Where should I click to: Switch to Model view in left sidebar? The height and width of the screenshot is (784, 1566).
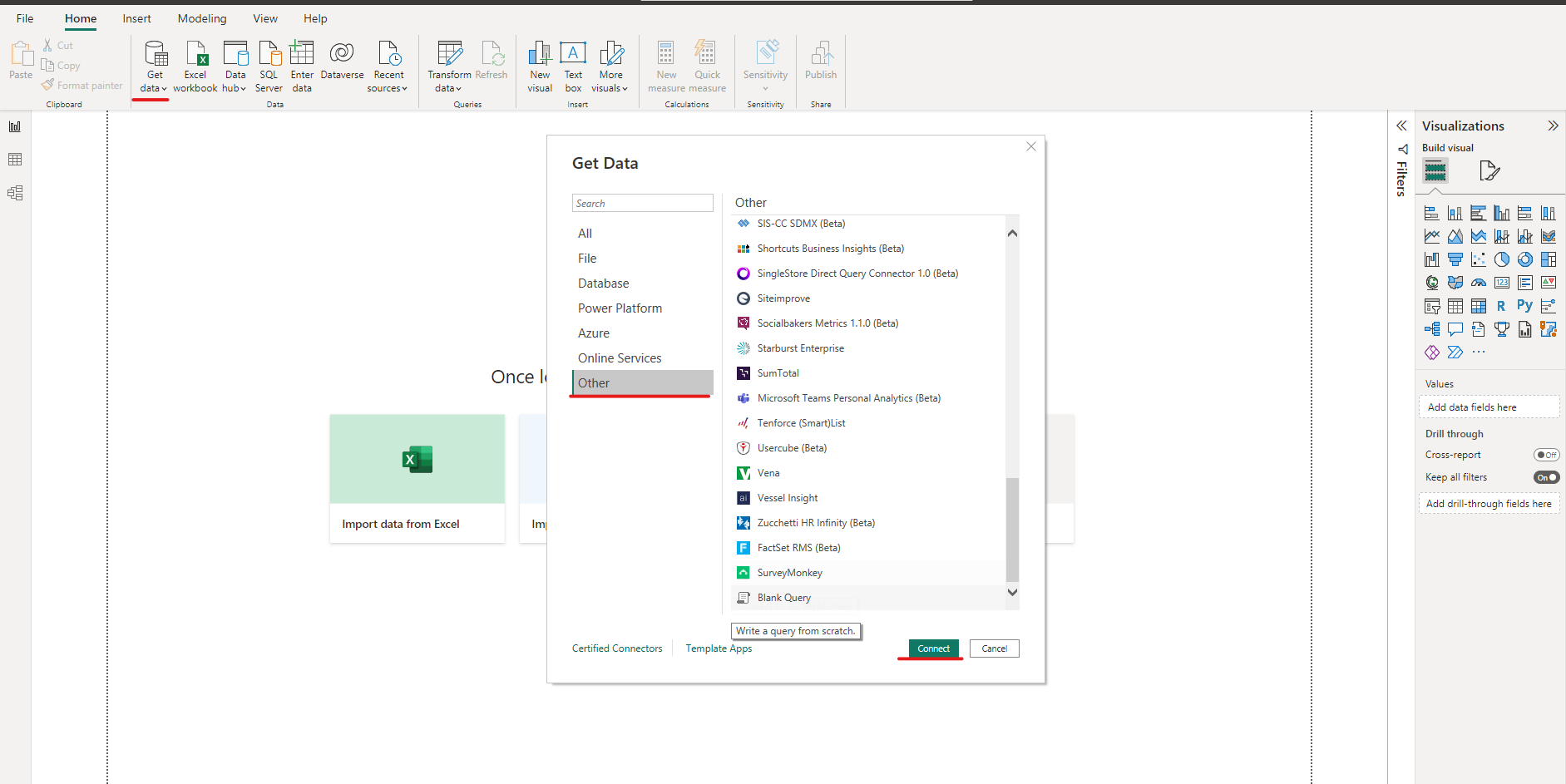(15, 193)
